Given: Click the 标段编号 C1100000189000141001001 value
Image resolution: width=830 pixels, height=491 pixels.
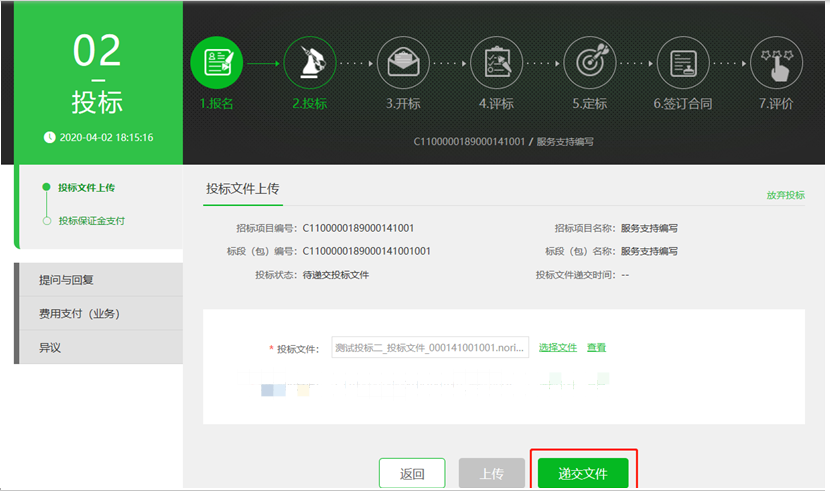Looking at the screenshot, I should [x=366, y=251].
